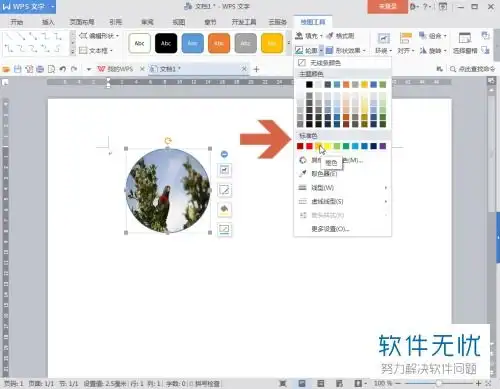
Task: Expand the Edit Shape dropdown arrow
Action: point(117,36)
